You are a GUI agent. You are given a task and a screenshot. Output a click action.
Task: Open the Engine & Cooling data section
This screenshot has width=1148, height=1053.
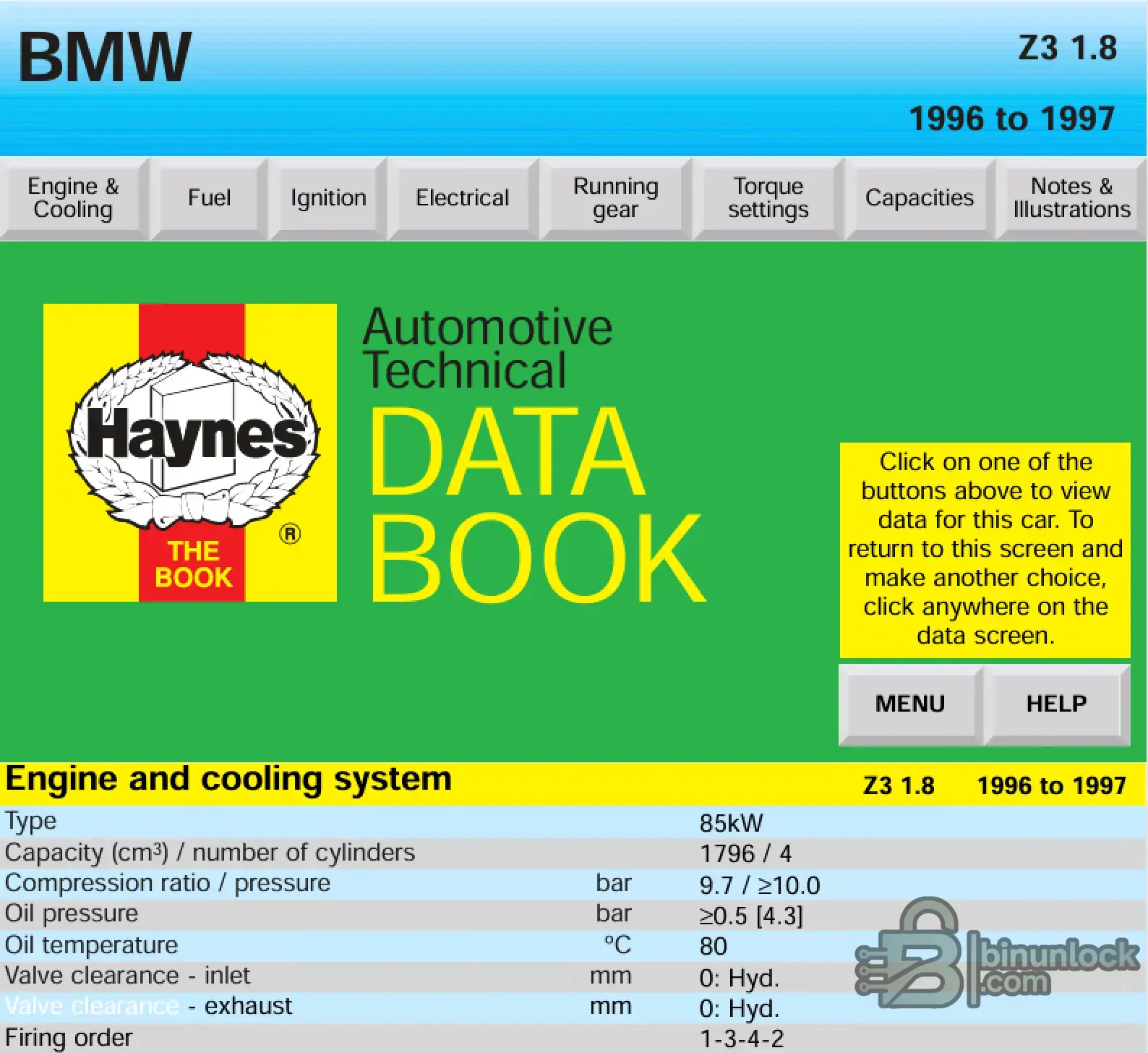74,198
